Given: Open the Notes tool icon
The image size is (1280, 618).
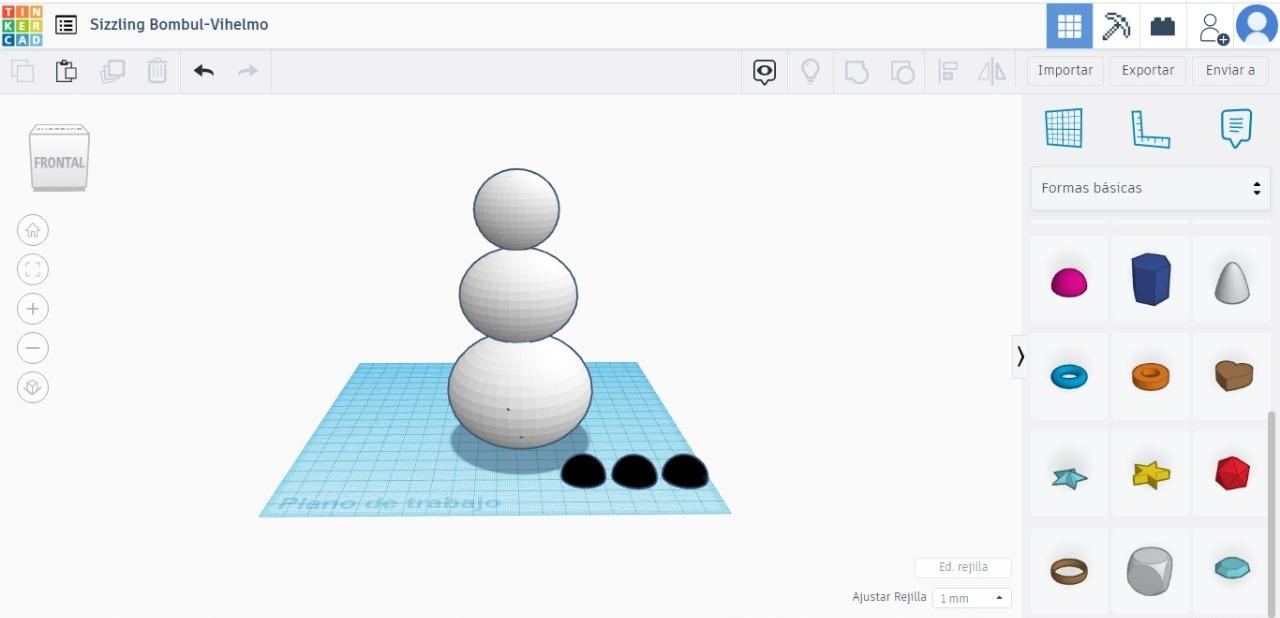Looking at the screenshot, I should pyautogui.click(x=1236, y=128).
